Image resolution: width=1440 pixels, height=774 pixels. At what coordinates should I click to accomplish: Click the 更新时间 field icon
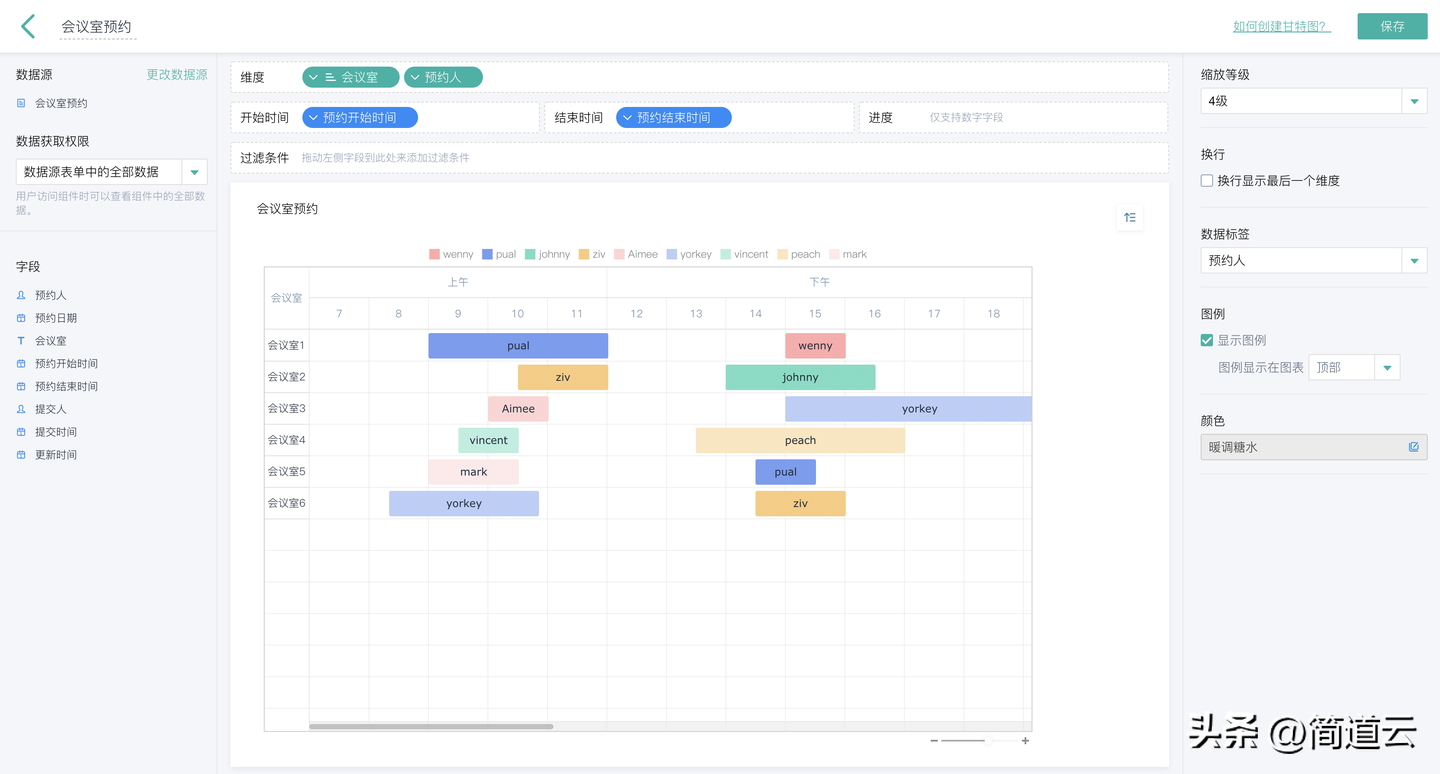[x=22, y=455]
